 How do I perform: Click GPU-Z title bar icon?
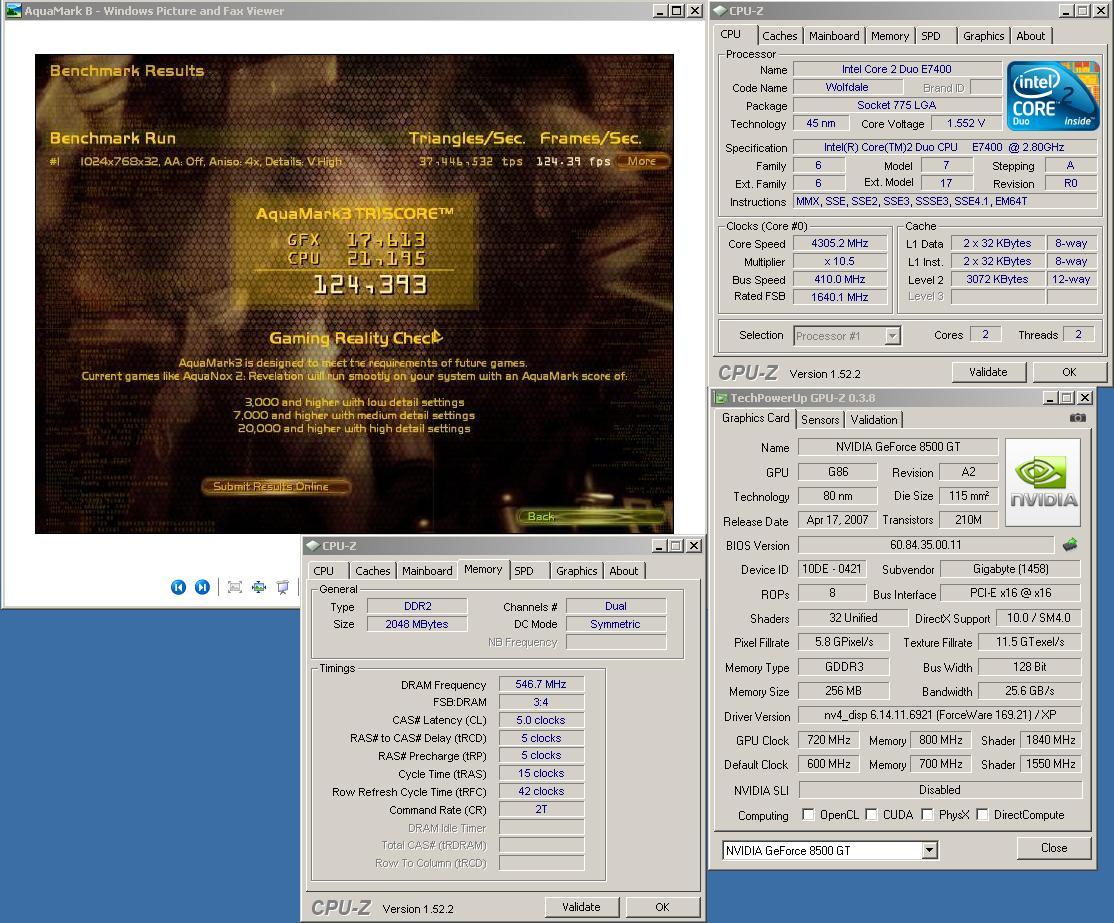(721, 398)
